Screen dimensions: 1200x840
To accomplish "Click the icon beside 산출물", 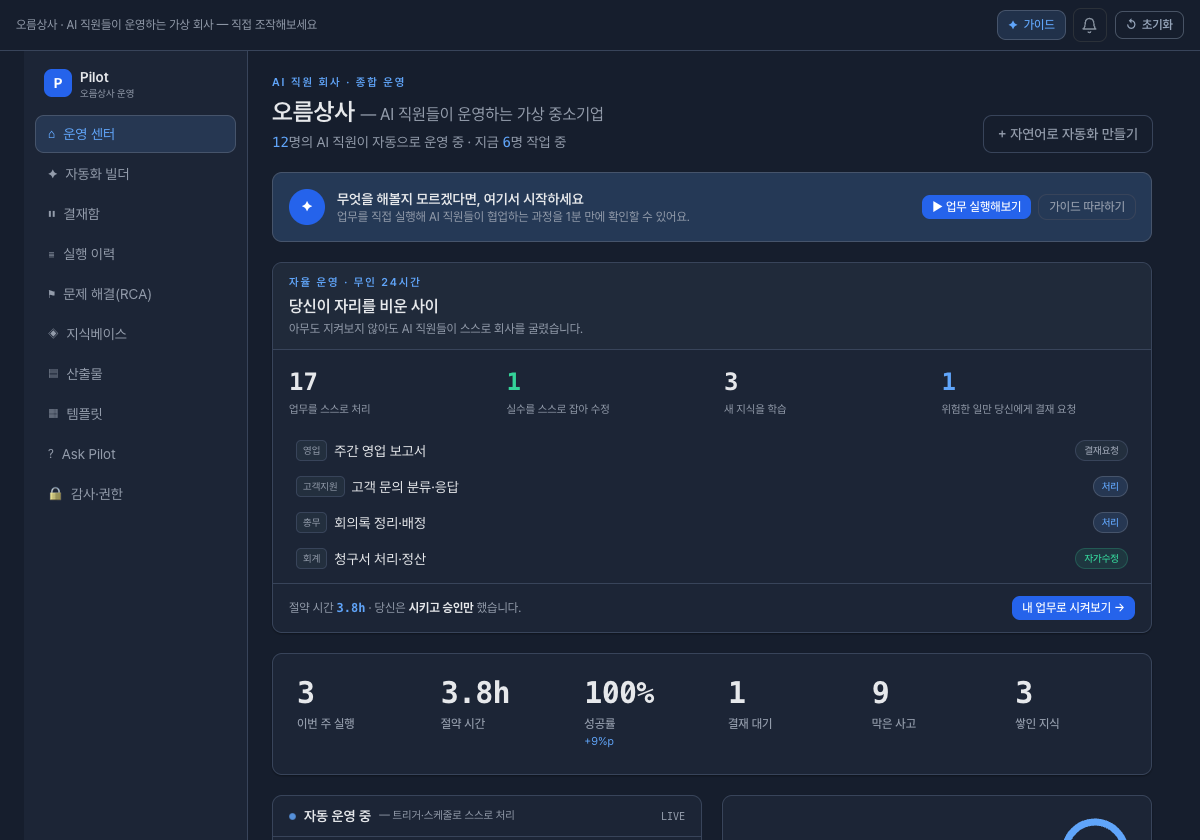I will tap(53, 373).
